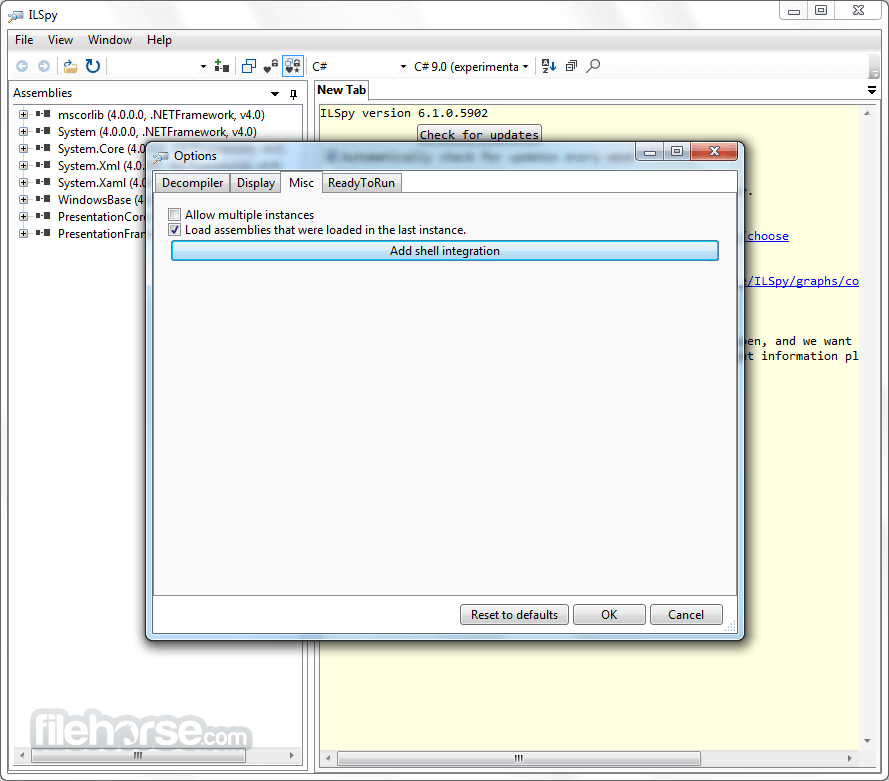
Task: Select the System (4.0.0.0) tree item
Action: [x=157, y=131]
